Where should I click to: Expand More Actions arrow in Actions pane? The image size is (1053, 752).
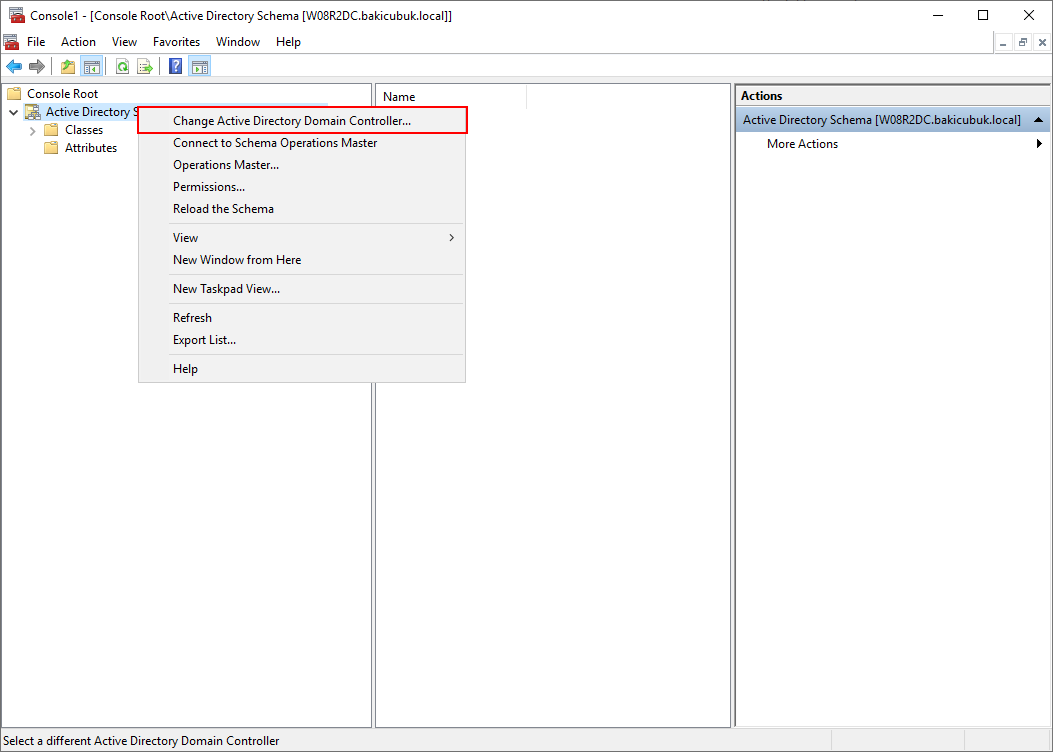click(1040, 144)
